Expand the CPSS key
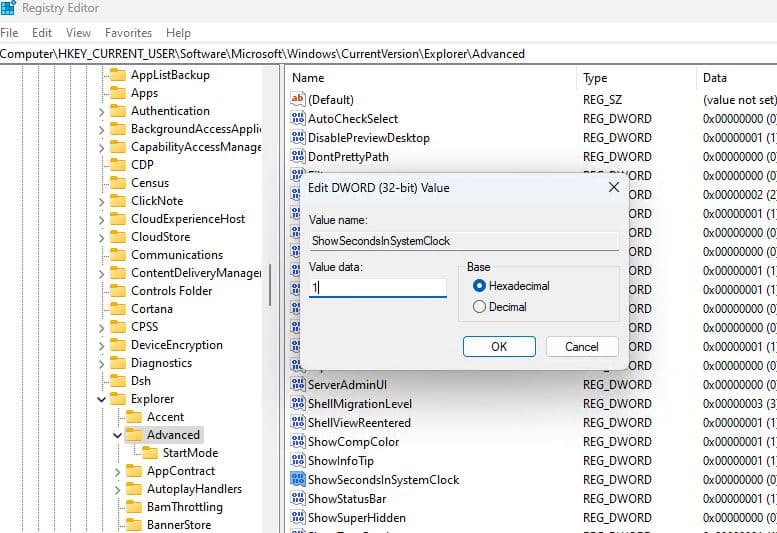This screenshot has width=777, height=533. coord(102,327)
